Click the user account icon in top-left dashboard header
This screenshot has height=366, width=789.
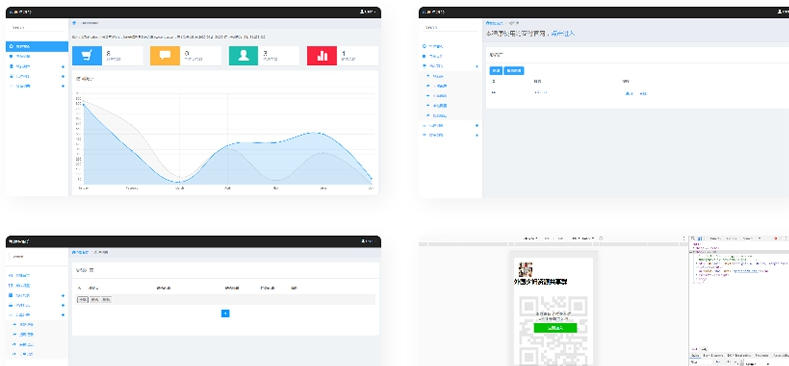pos(362,12)
